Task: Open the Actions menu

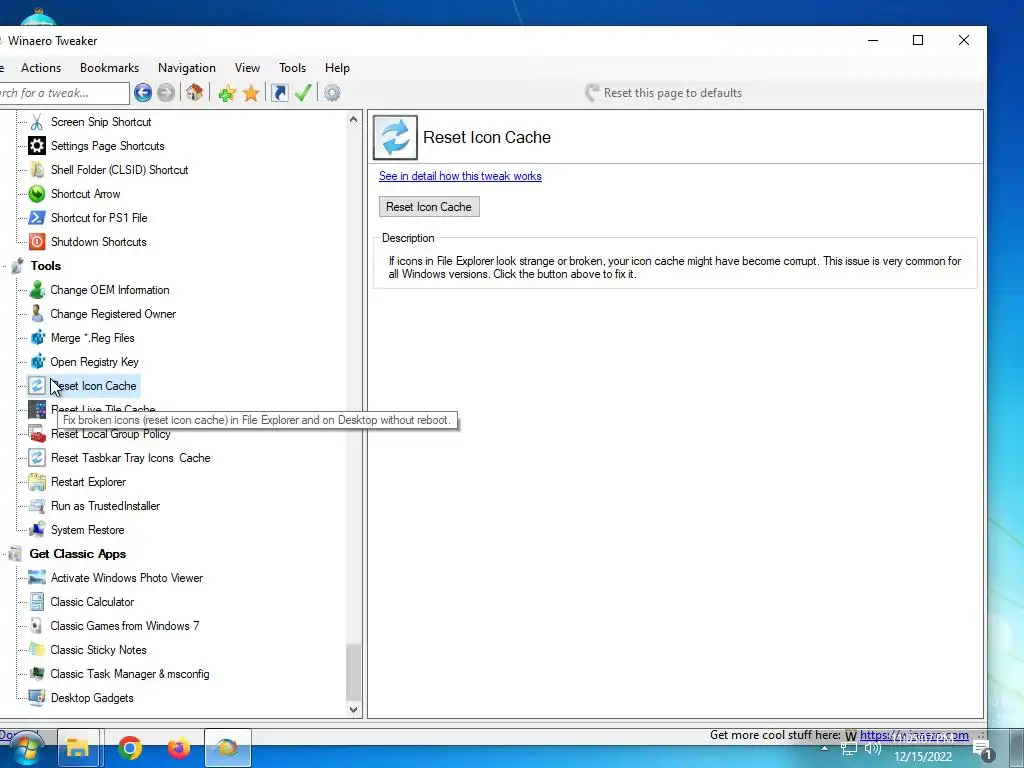Action: point(40,68)
